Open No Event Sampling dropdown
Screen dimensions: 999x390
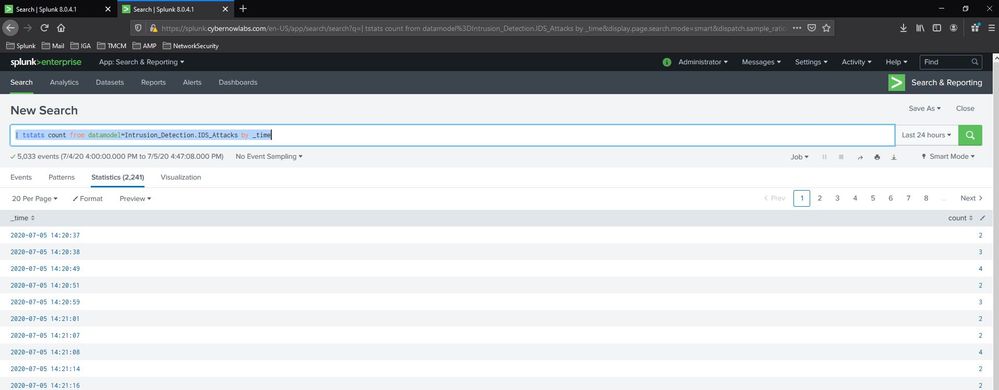click(269, 157)
